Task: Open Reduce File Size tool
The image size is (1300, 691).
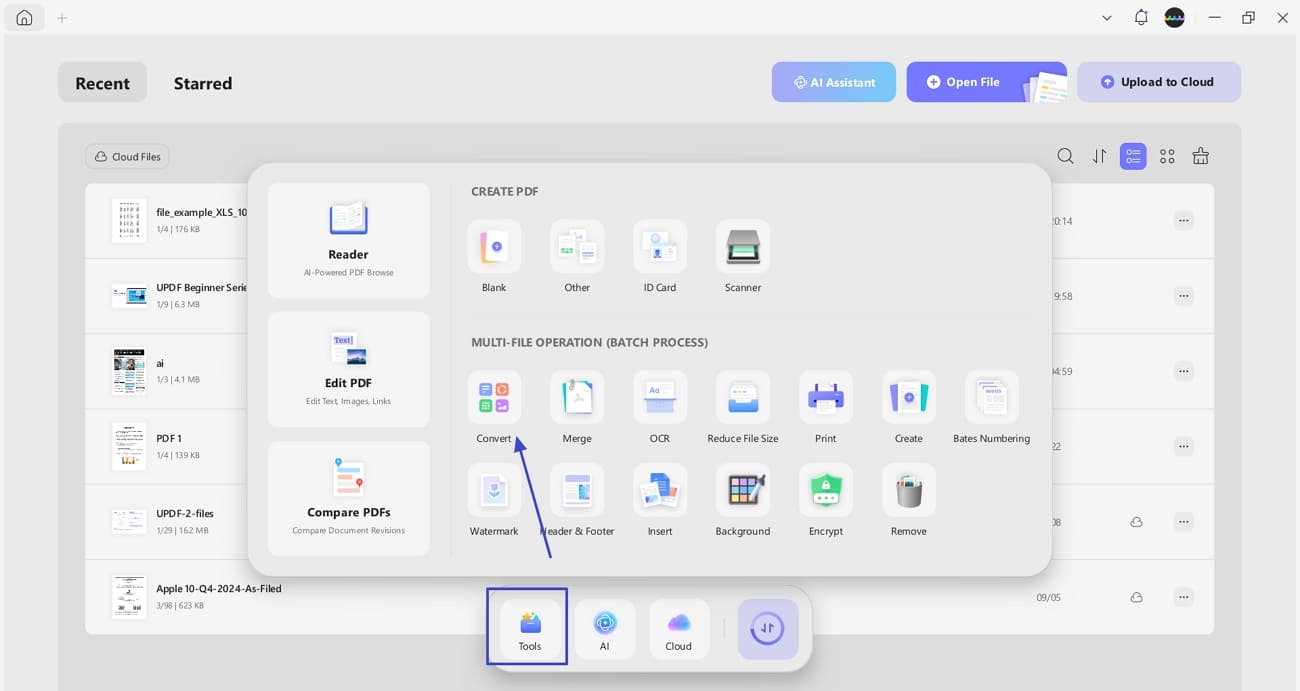Action: coord(743,397)
